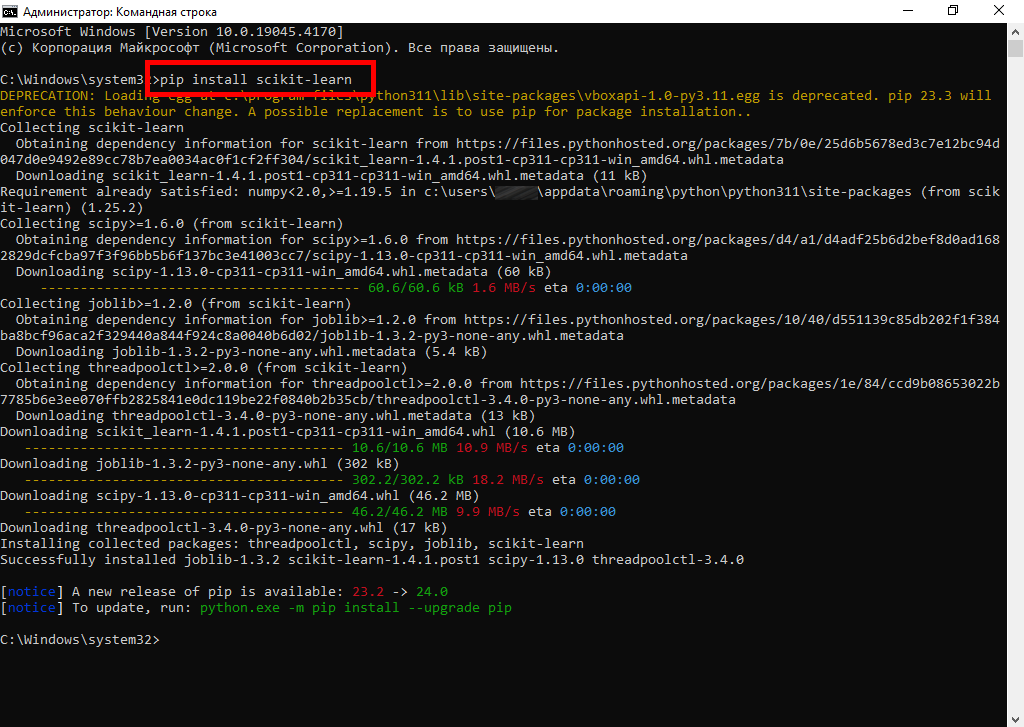Click the Command Prompt icon in title bar

(10, 10)
